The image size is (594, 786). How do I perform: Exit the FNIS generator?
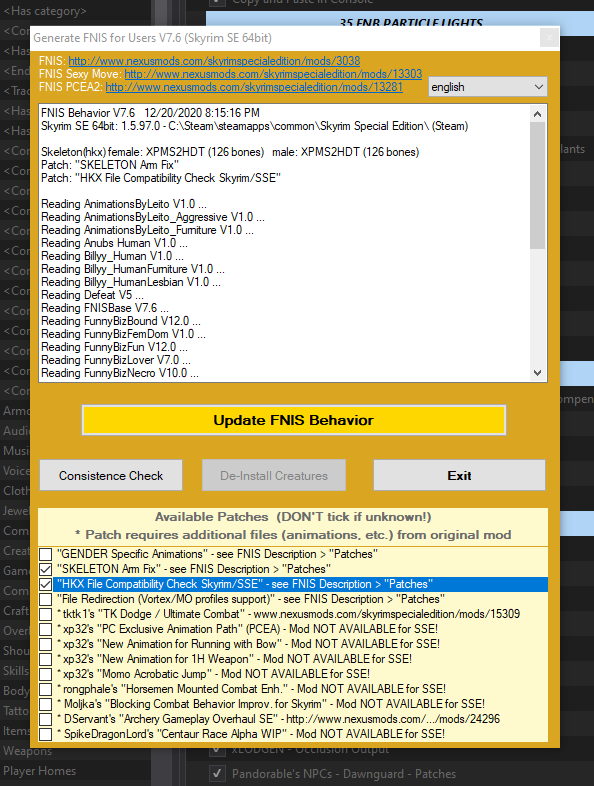459,475
